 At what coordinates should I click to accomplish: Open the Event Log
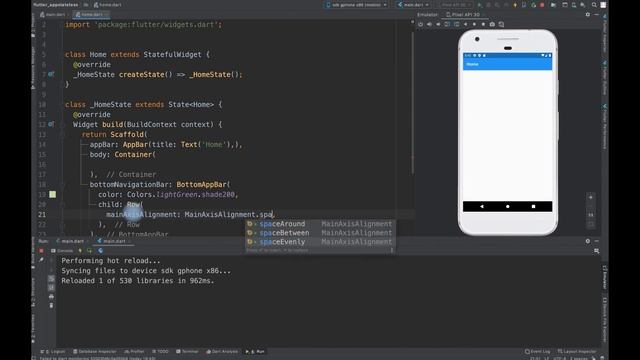[x=538, y=351]
